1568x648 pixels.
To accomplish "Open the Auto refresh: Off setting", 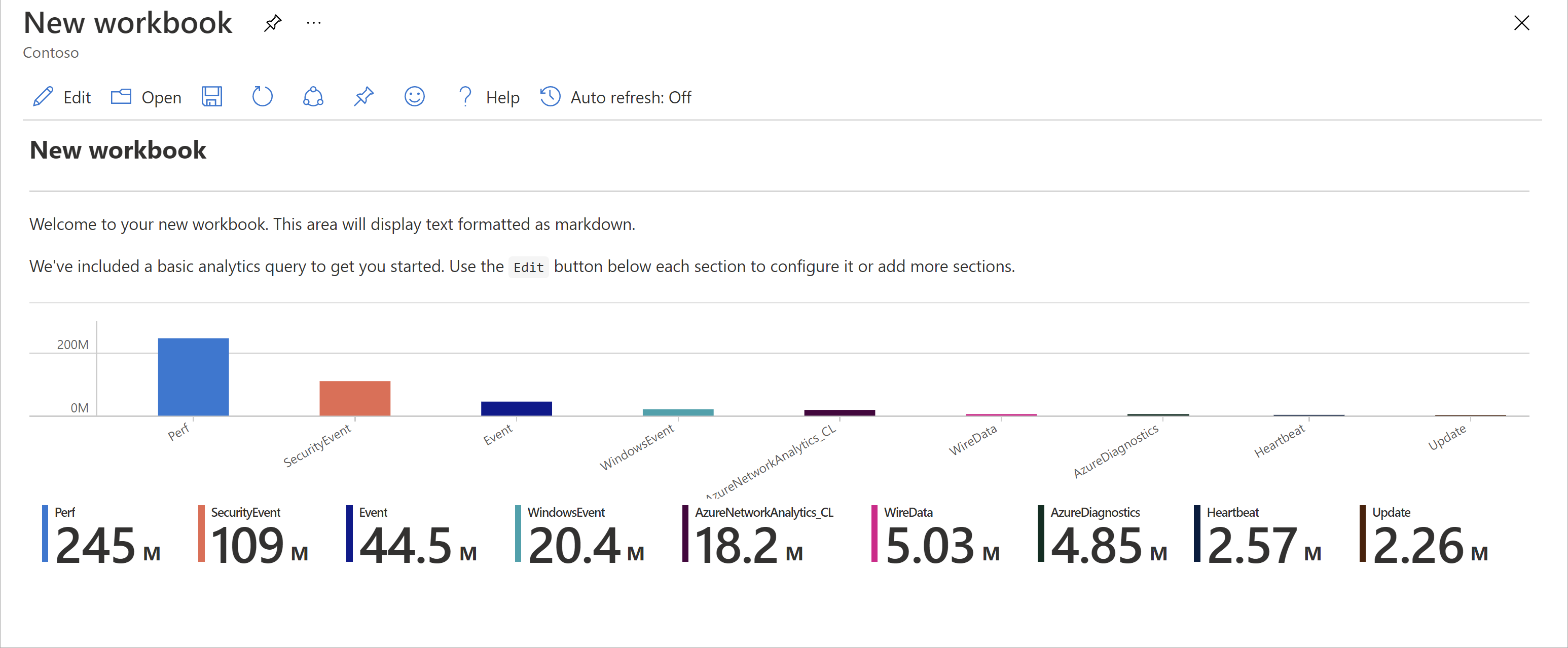I will point(616,97).
